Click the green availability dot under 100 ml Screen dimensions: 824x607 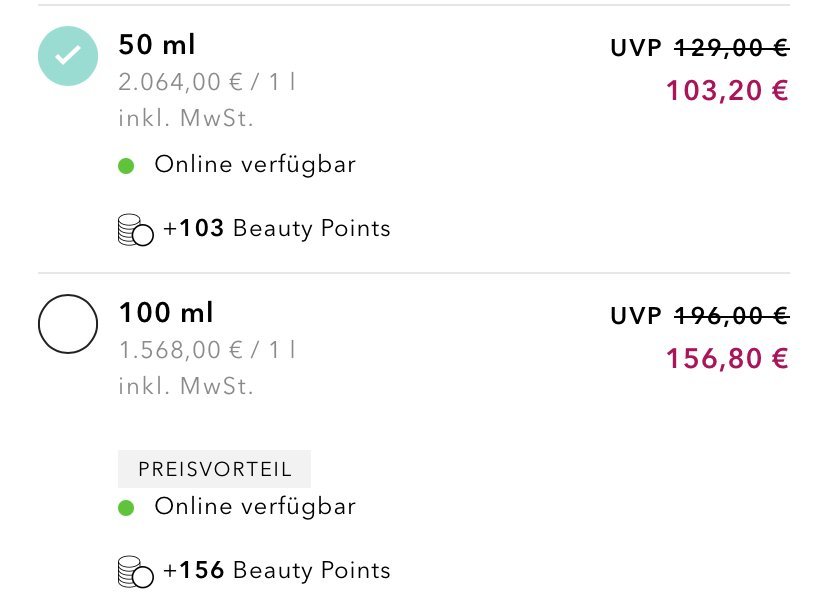(x=126, y=508)
